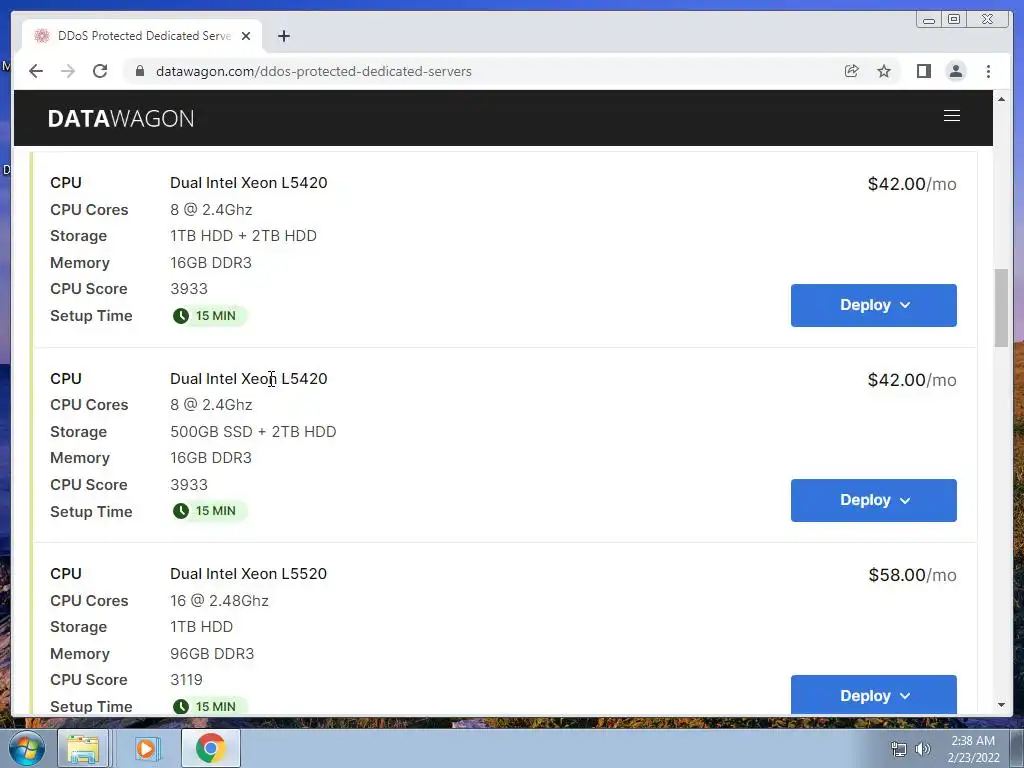The height and width of the screenshot is (768, 1024).
Task: Select the text '96GB DDR3'
Action: 212,654
